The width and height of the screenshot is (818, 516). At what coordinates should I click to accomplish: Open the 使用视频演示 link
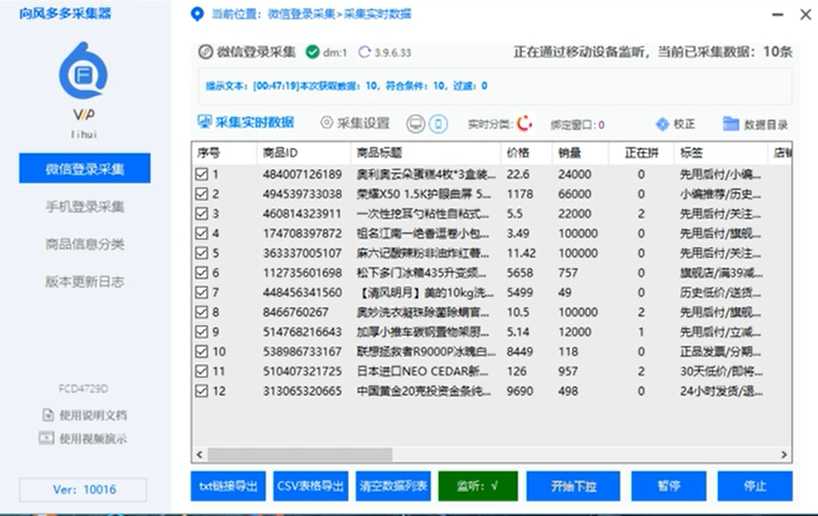click(93, 439)
